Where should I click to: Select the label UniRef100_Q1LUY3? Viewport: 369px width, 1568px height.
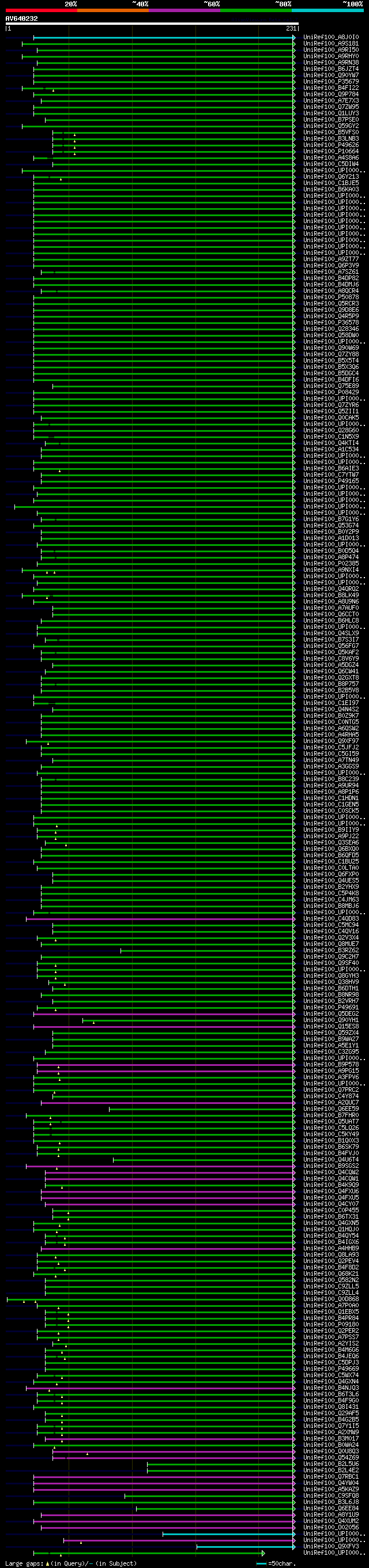click(x=332, y=113)
